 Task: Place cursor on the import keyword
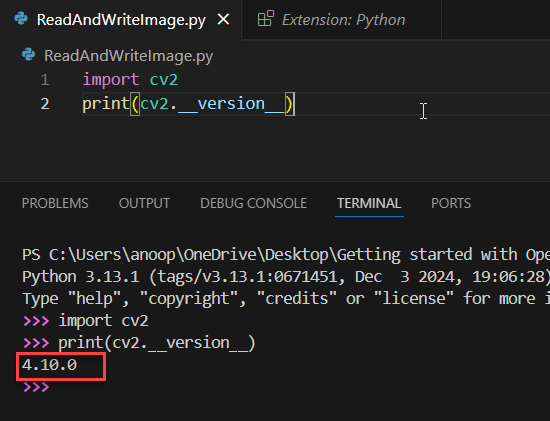pos(110,80)
